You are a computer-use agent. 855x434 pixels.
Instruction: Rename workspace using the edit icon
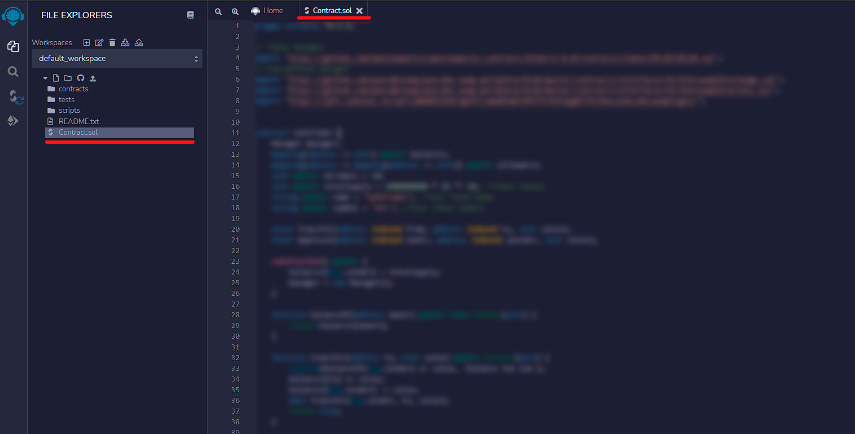[x=99, y=43]
